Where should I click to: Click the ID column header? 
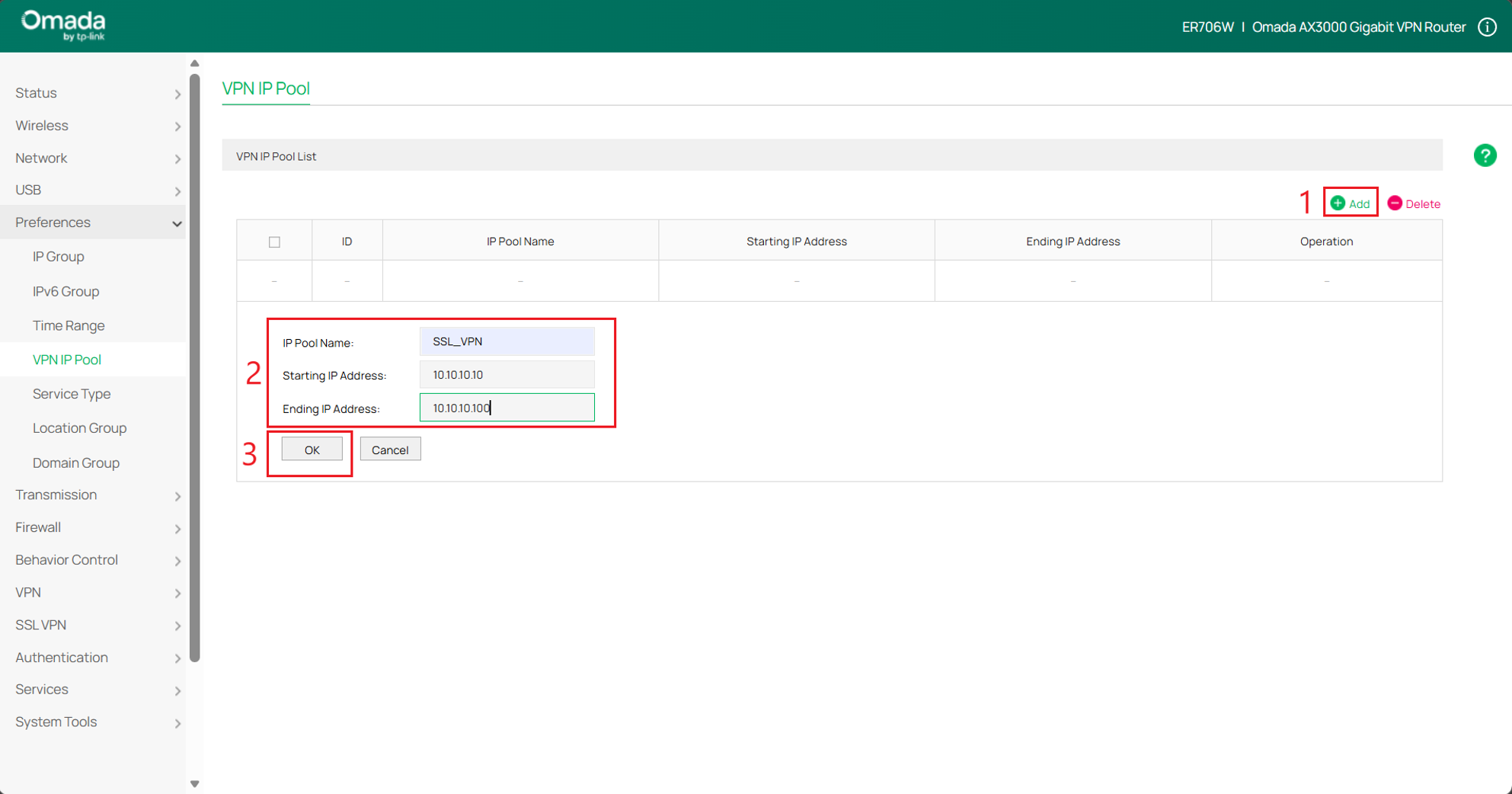[347, 242]
